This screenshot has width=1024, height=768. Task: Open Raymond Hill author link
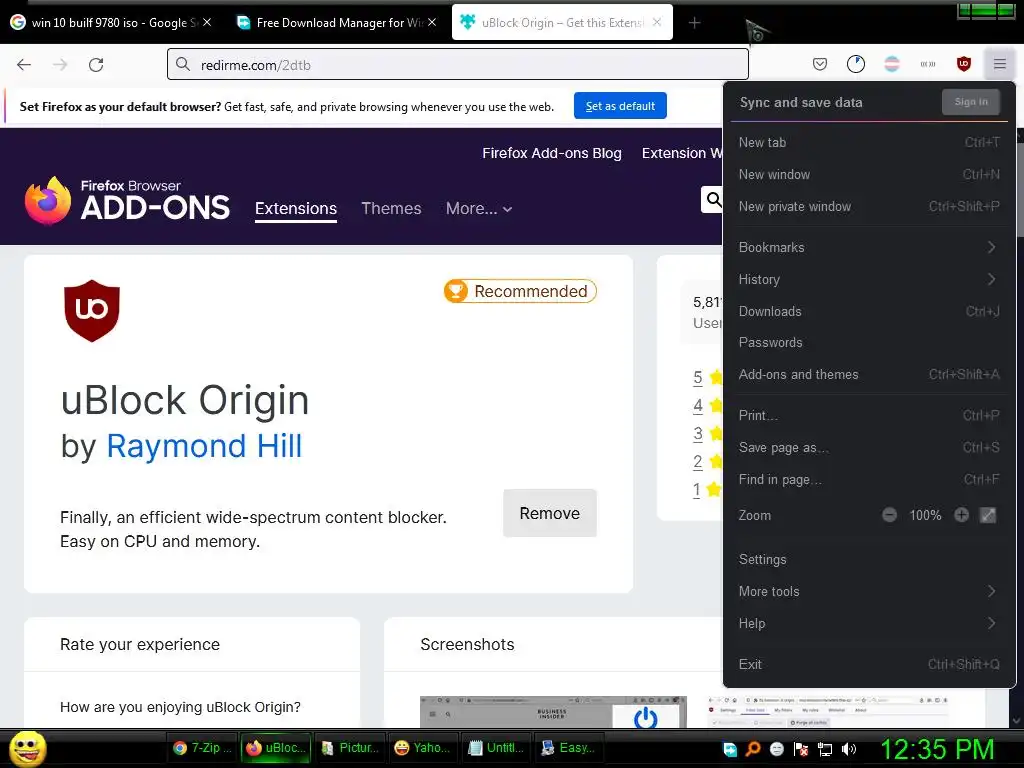(x=204, y=446)
